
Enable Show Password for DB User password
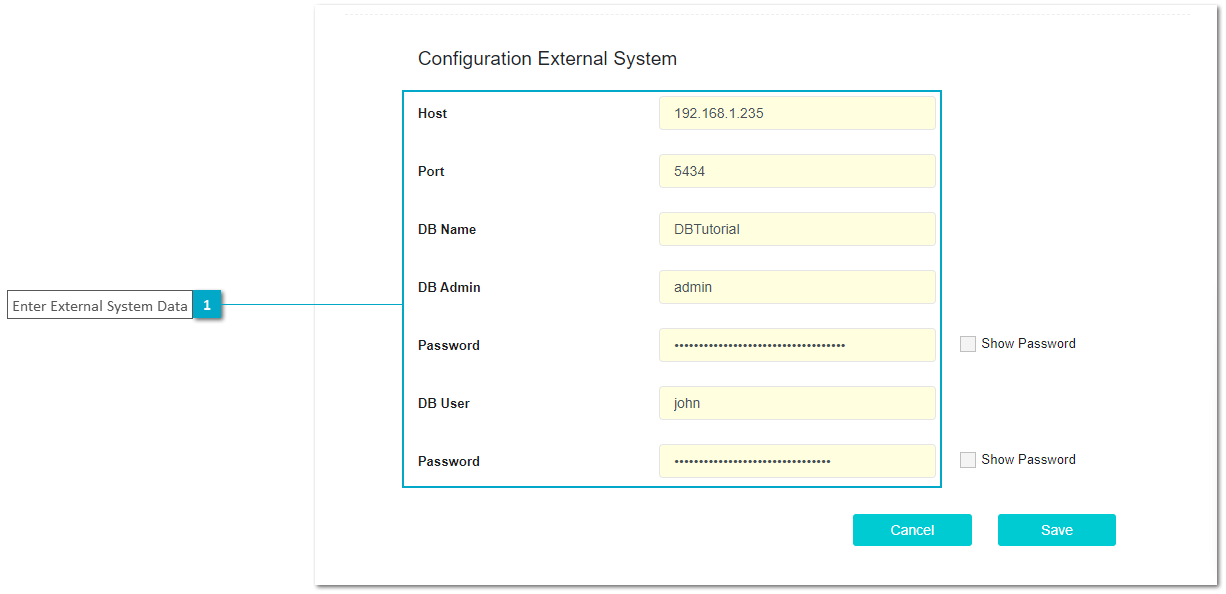[x=968, y=460]
